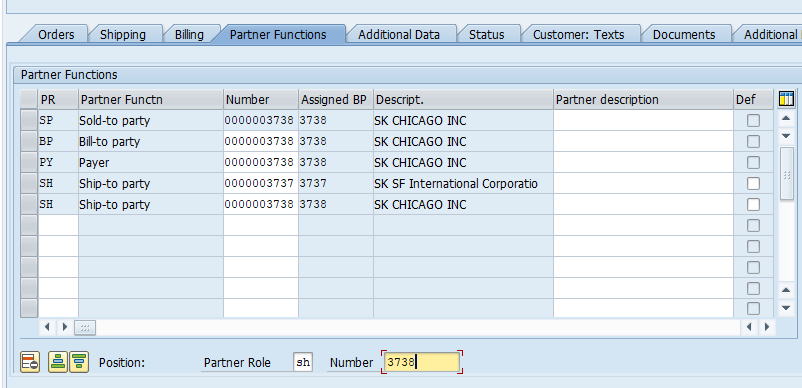Screen dimensions: 802x388
Task: Select the Payer row selector
Action: point(29,163)
